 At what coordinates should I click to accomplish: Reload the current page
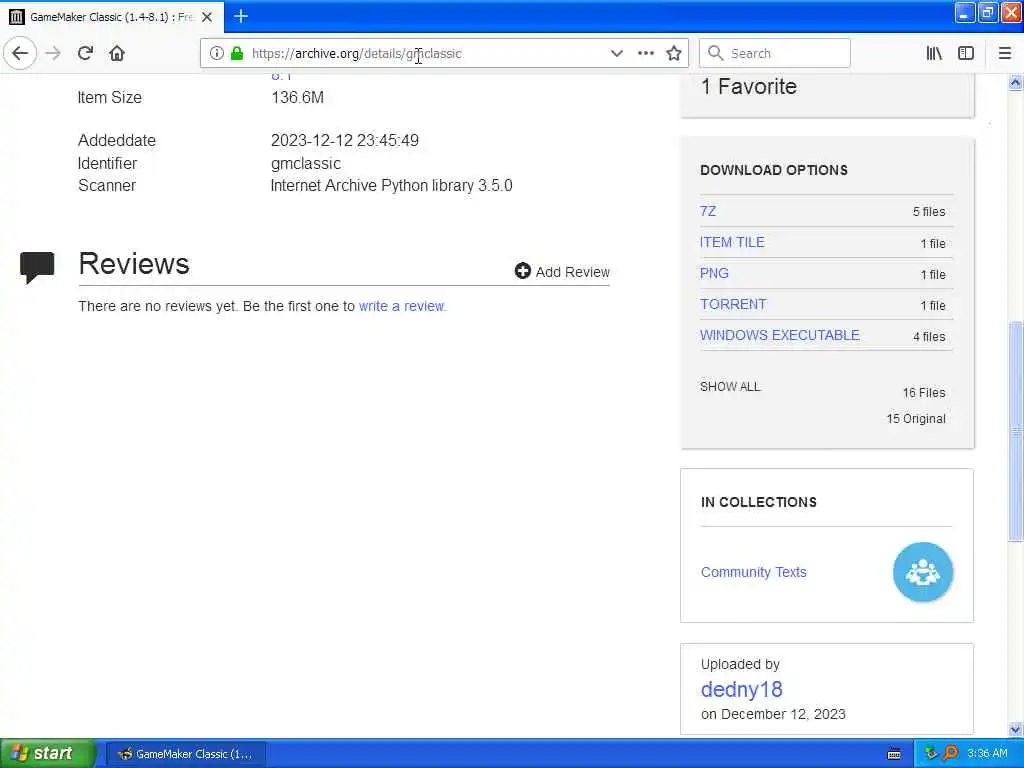(86, 53)
